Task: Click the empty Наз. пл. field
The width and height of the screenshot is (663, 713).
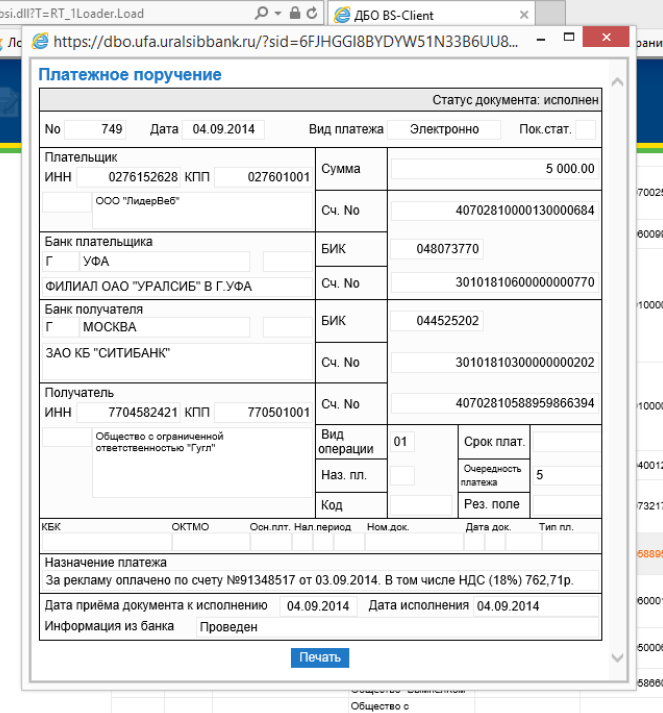Action: [402, 476]
